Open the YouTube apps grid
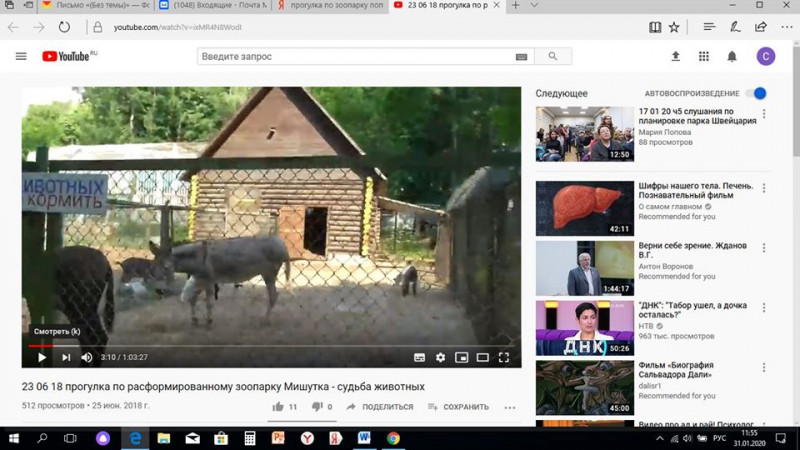This screenshot has height=450, width=800. pos(704,56)
